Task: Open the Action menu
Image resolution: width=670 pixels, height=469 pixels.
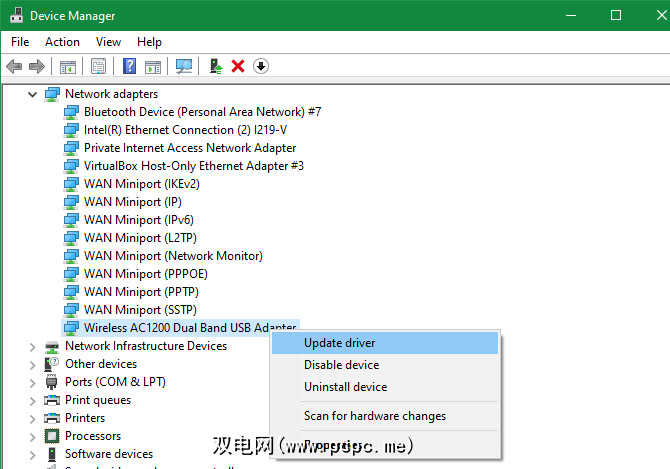Action: pyautogui.click(x=62, y=42)
